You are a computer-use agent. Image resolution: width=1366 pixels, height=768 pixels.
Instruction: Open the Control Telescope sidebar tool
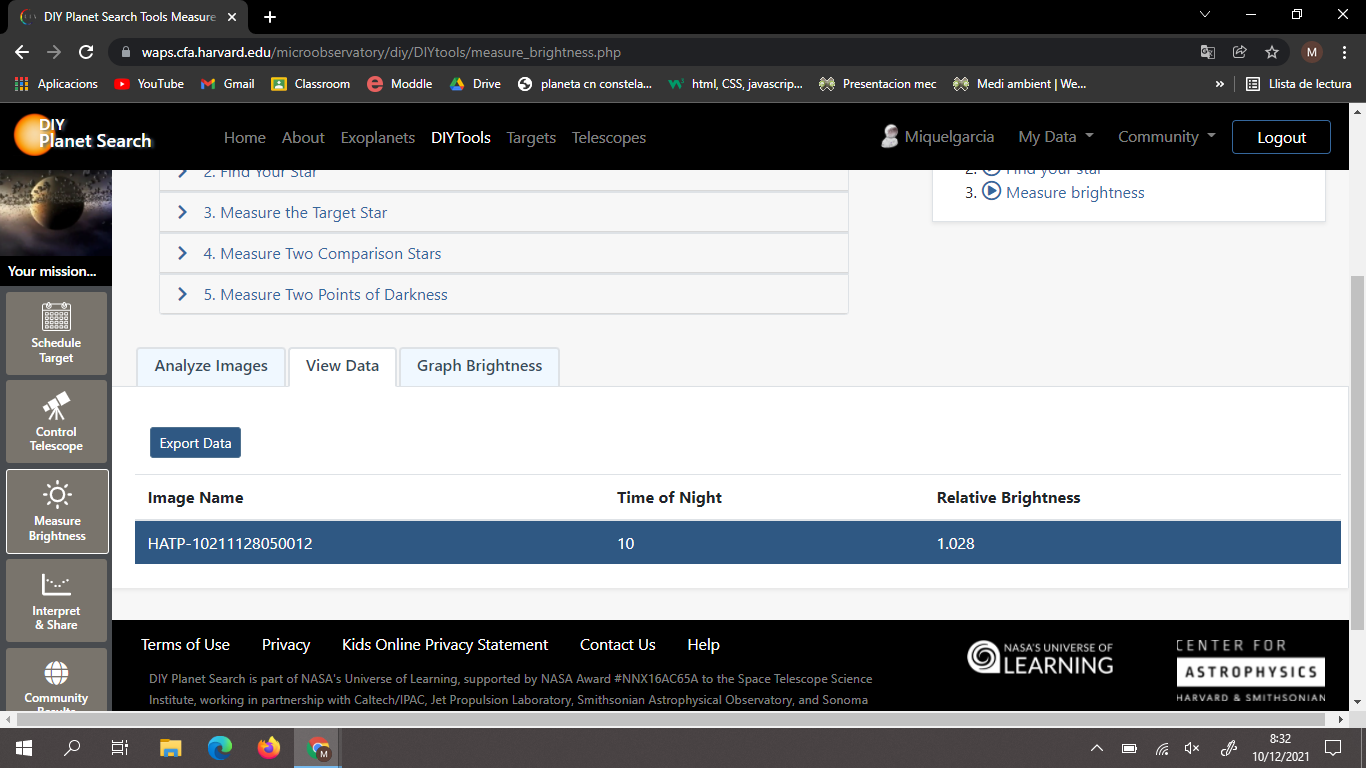[57, 422]
